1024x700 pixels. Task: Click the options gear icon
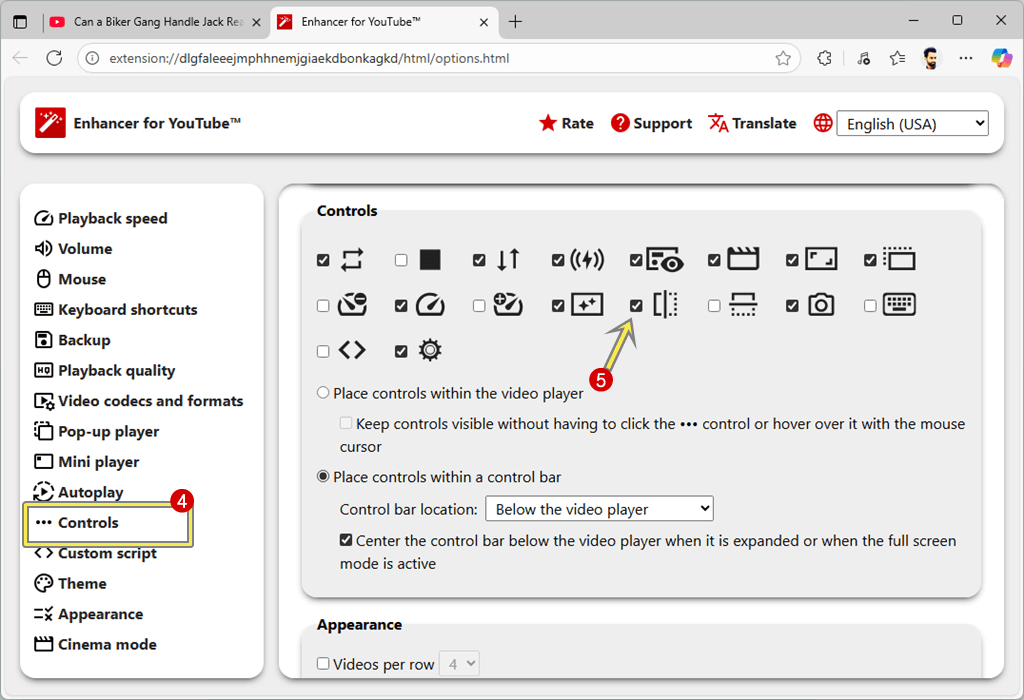(x=430, y=351)
